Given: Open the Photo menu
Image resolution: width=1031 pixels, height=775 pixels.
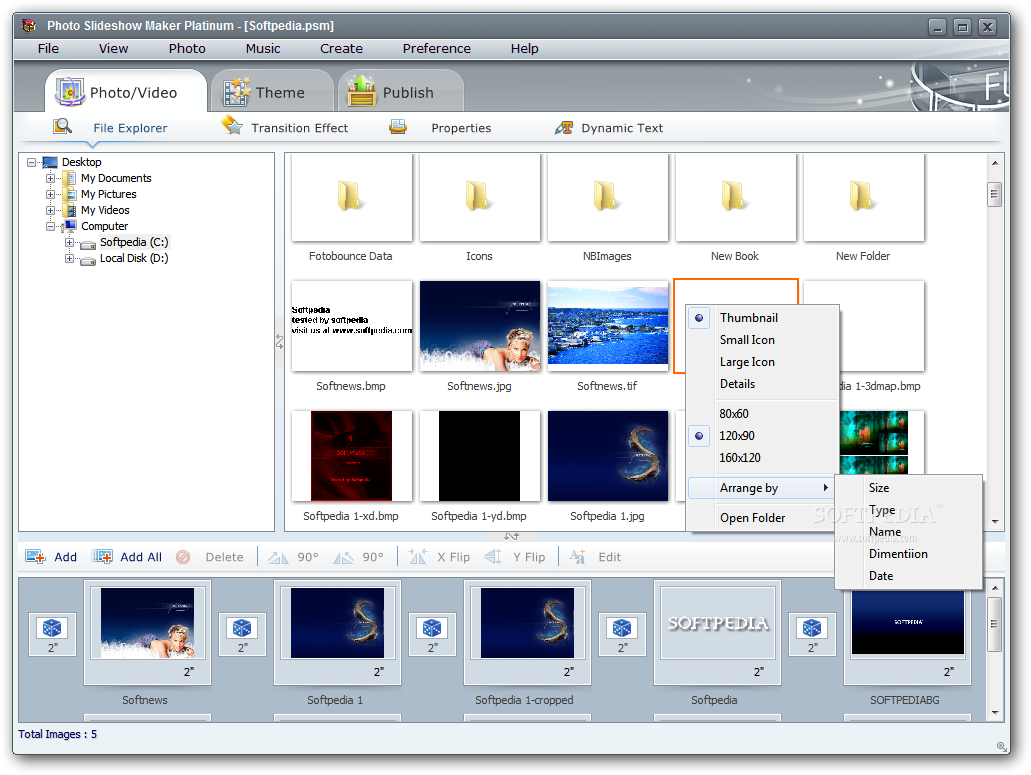Looking at the screenshot, I should [x=187, y=49].
